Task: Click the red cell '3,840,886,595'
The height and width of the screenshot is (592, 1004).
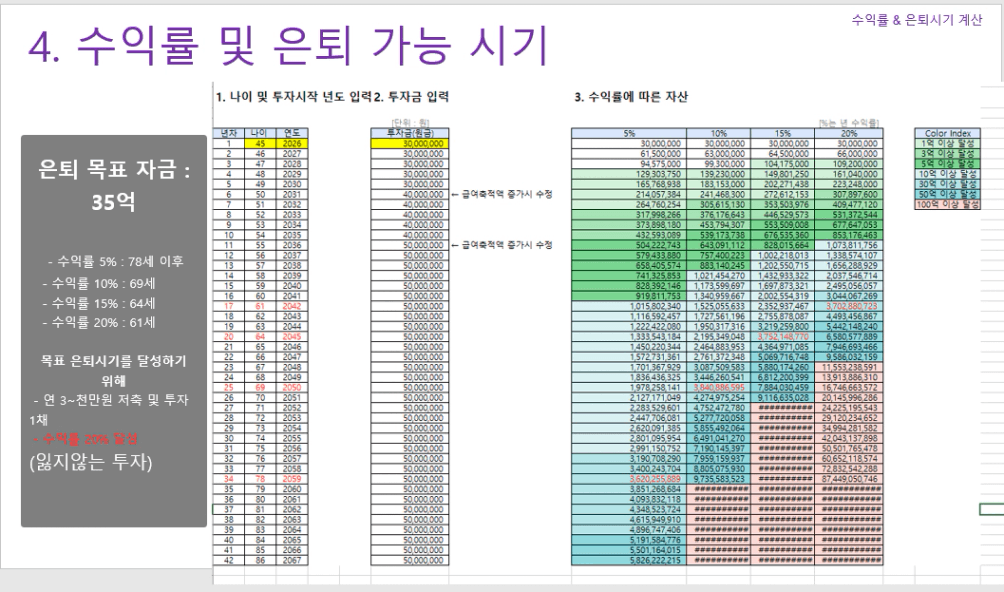Action: 718,387
